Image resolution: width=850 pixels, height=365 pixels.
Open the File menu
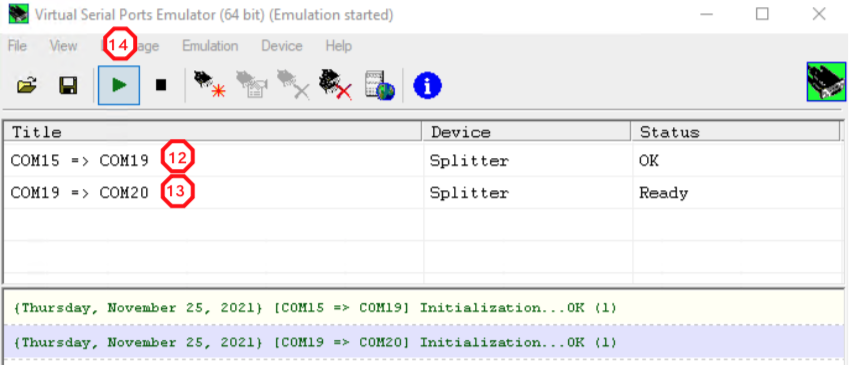click(17, 46)
